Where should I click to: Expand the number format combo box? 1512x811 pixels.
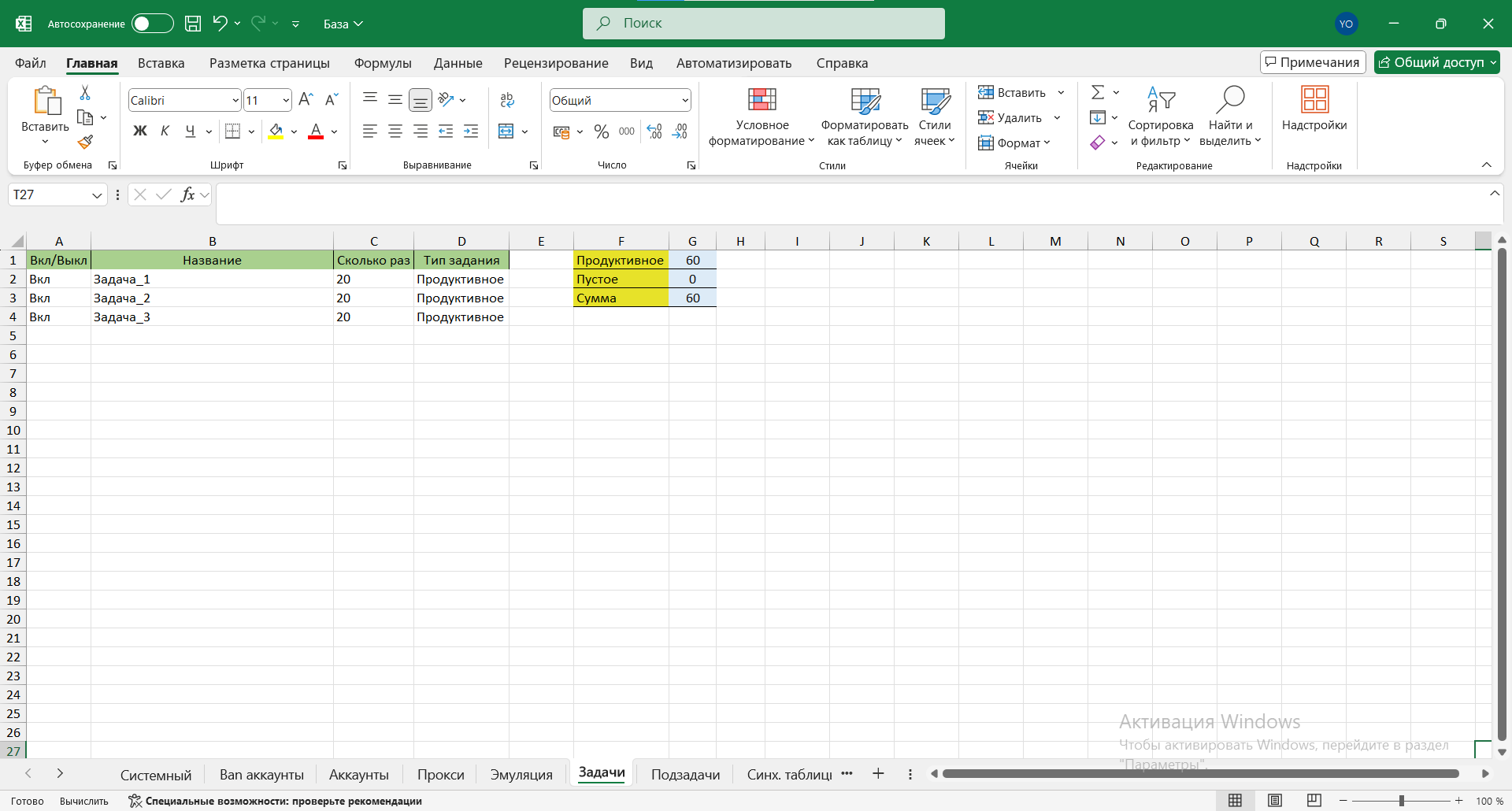click(x=685, y=101)
